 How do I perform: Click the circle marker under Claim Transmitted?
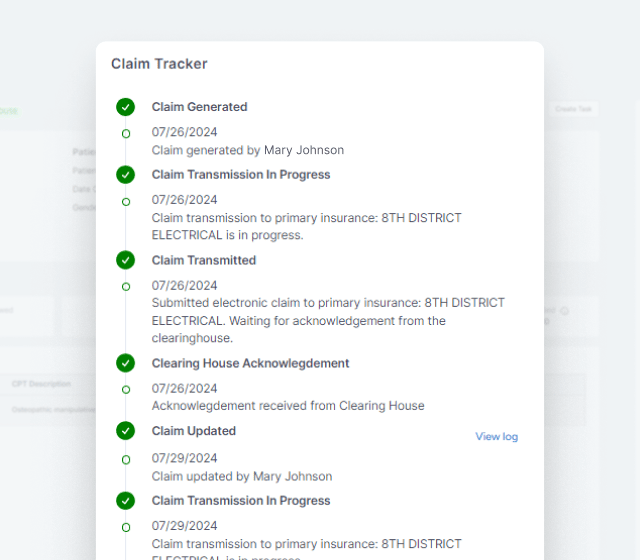(125, 286)
